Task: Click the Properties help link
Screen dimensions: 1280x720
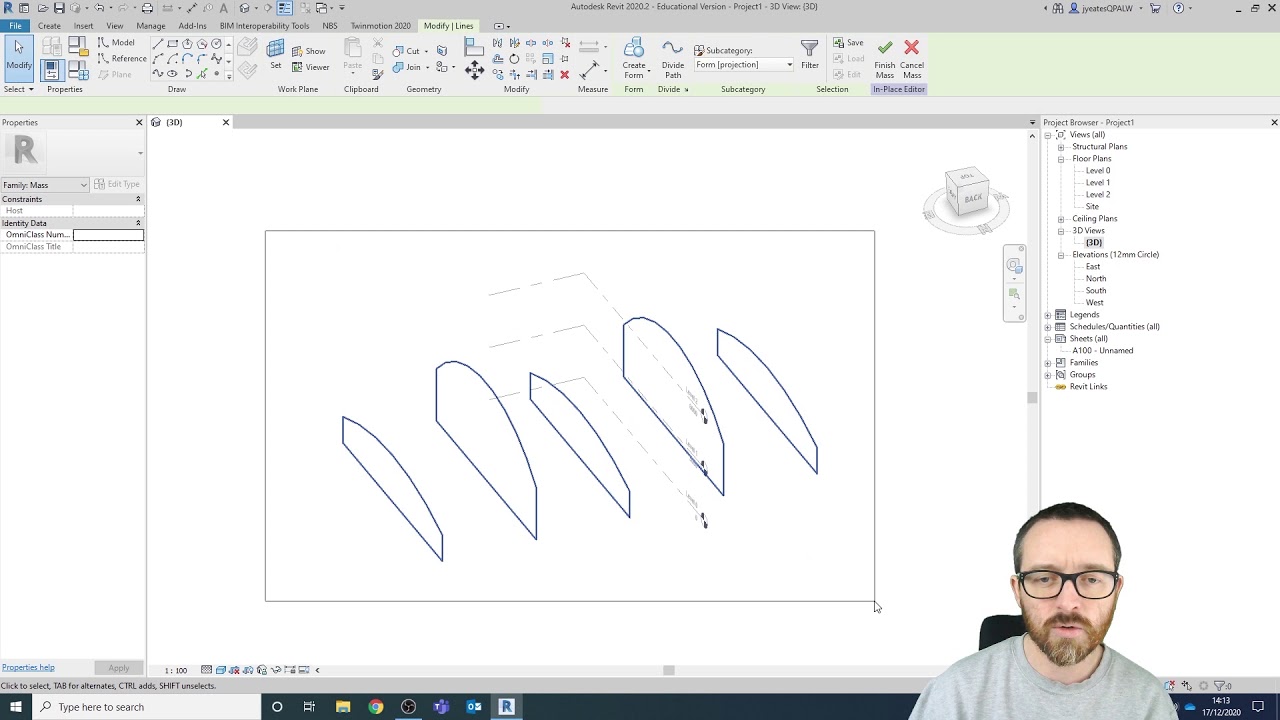Action: click(x=28, y=667)
